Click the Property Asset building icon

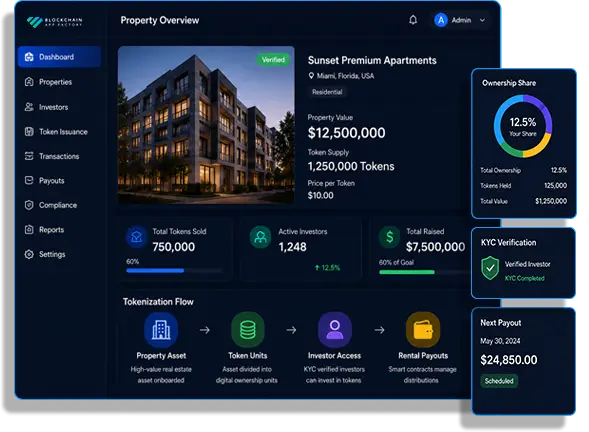tap(161, 330)
